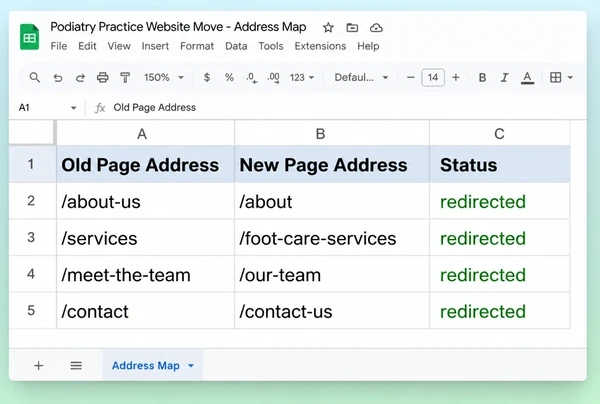600x404 pixels.
Task: Toggle italic formatting
Action: point(505,78)
